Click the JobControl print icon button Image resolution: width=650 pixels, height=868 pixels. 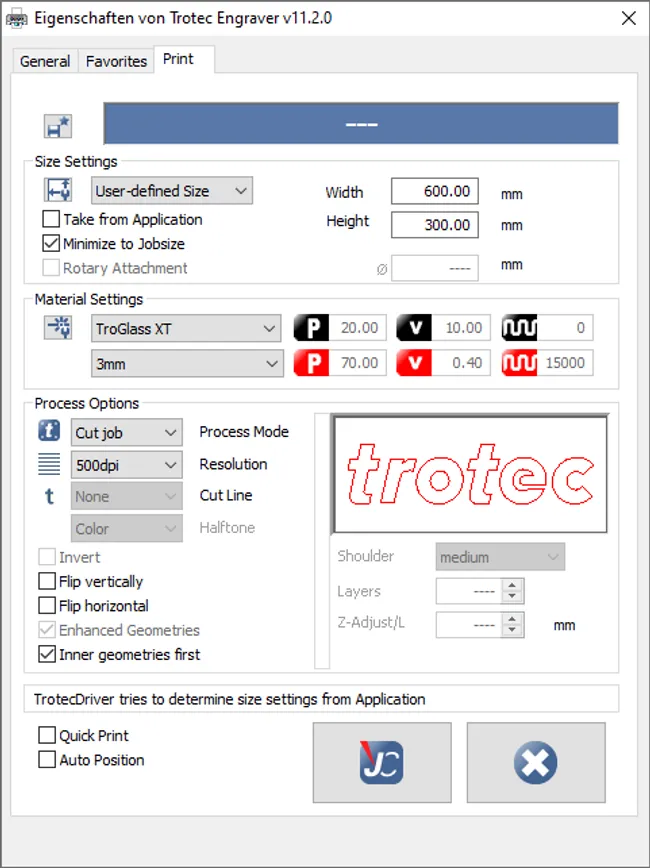point(381,762)
